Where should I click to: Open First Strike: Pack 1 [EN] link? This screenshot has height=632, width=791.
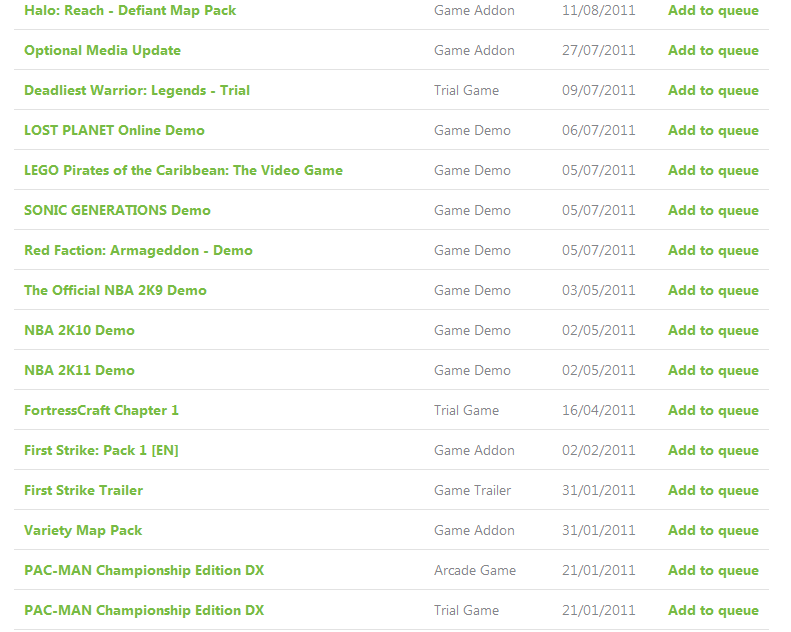point(101,450)
